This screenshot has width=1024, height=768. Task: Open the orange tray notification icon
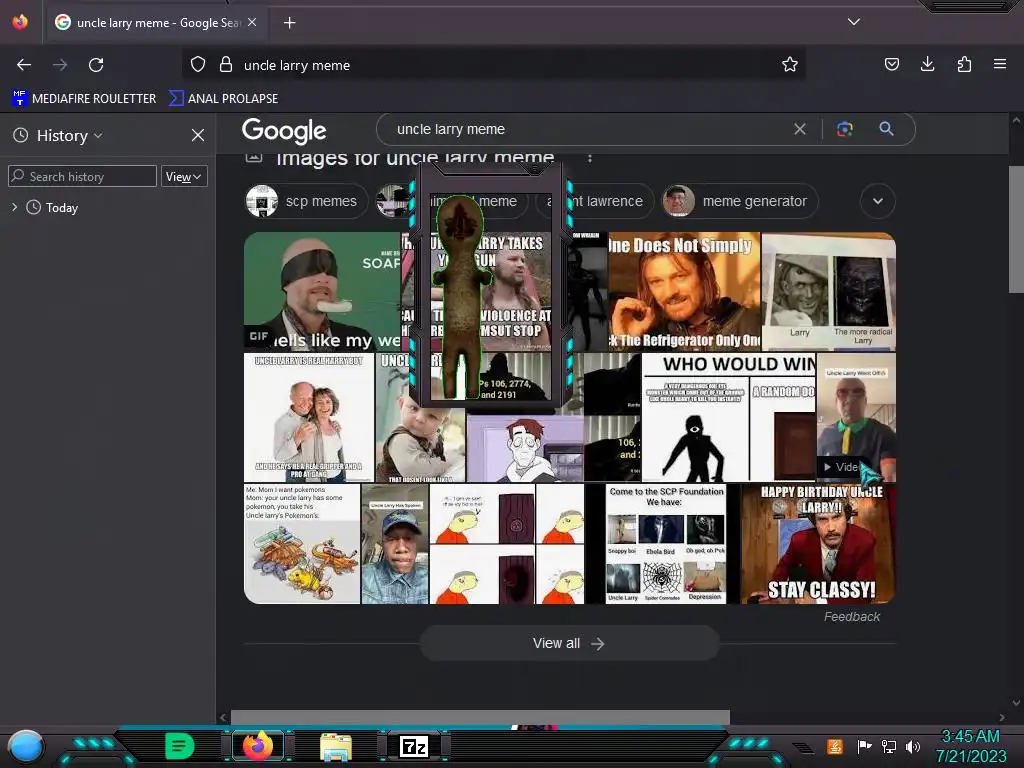pyautogui.click(x=835, y=746)
